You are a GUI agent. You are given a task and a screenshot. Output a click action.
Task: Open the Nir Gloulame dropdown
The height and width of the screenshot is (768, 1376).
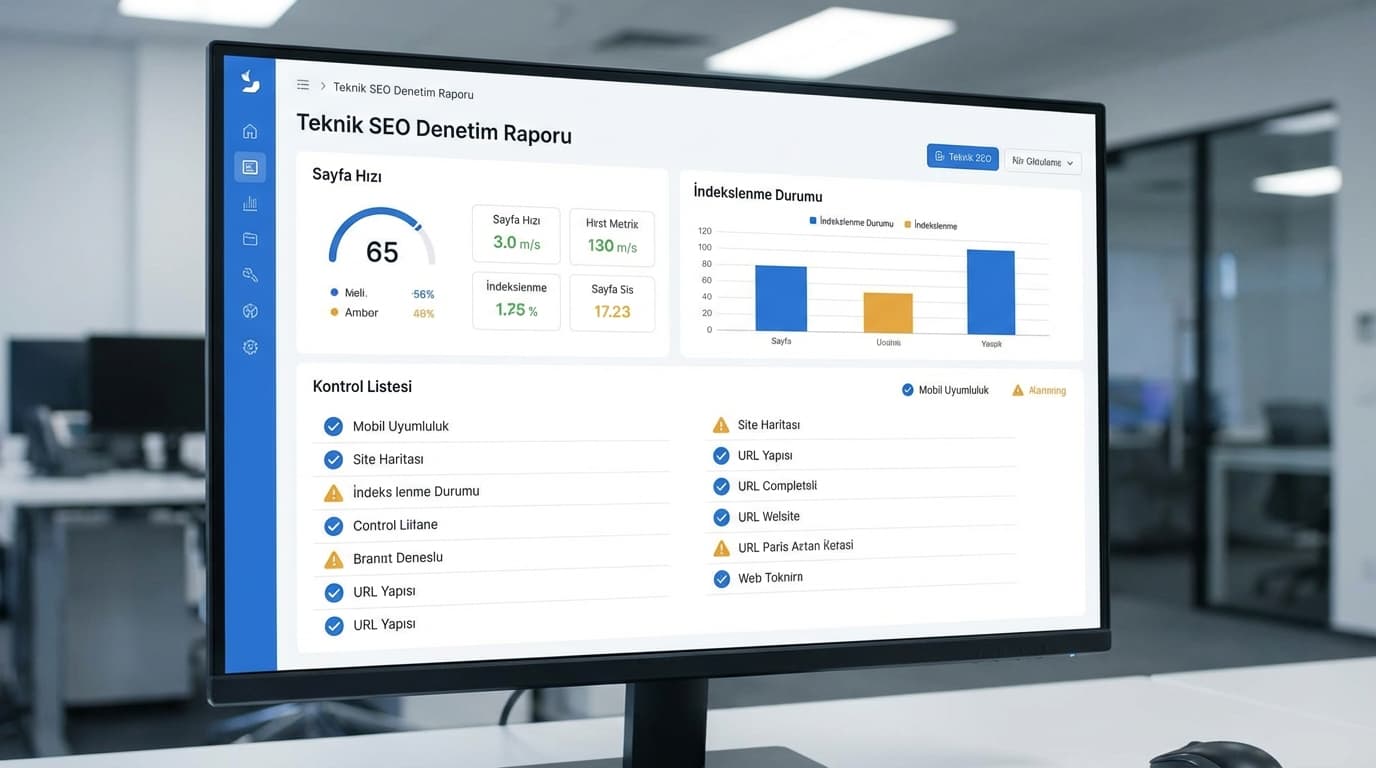pos(1042,162)
